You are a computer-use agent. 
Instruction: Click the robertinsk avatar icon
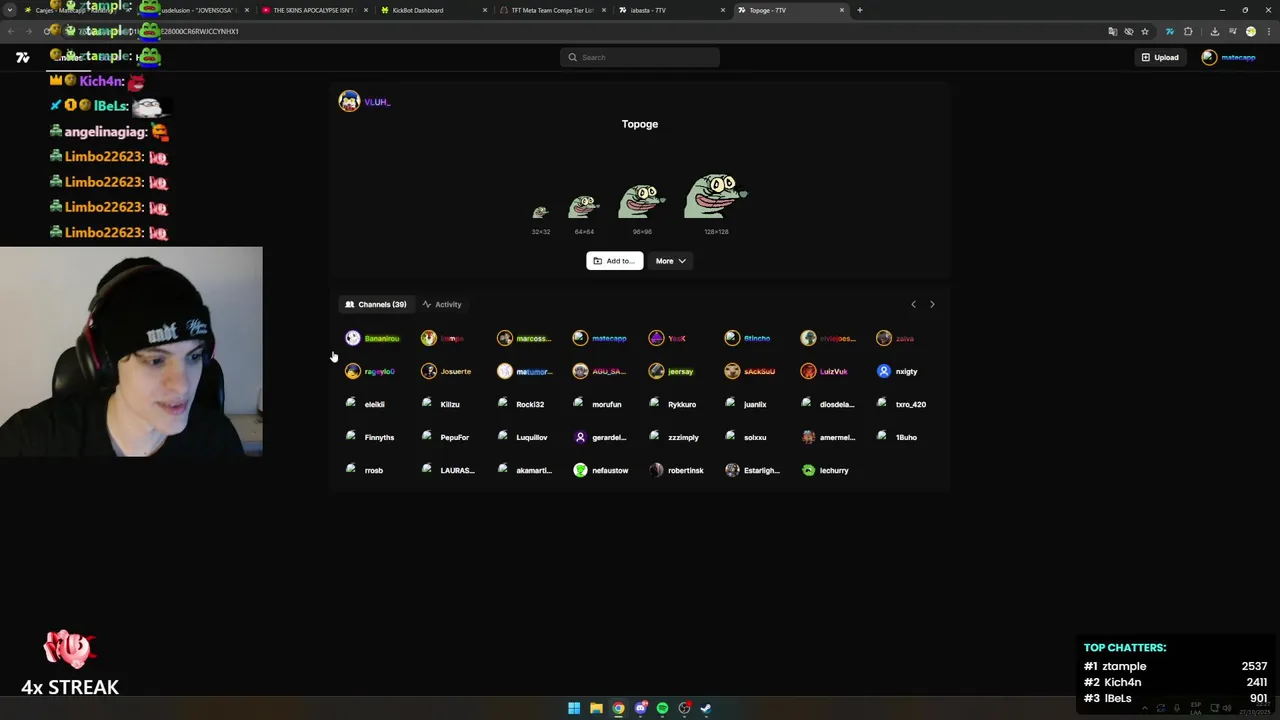(x=656, y=470)
